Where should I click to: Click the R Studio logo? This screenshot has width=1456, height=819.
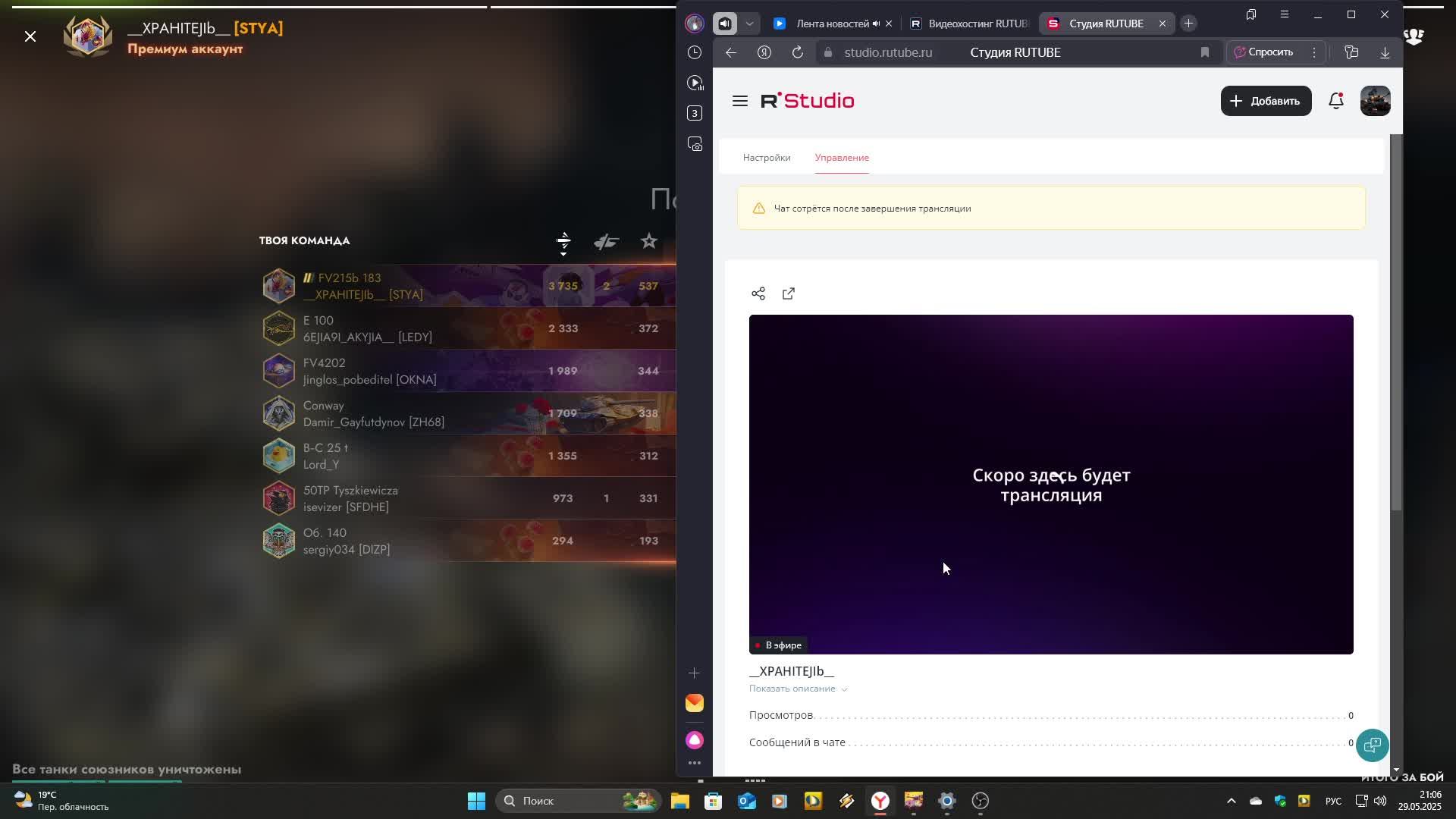point(808,101)
